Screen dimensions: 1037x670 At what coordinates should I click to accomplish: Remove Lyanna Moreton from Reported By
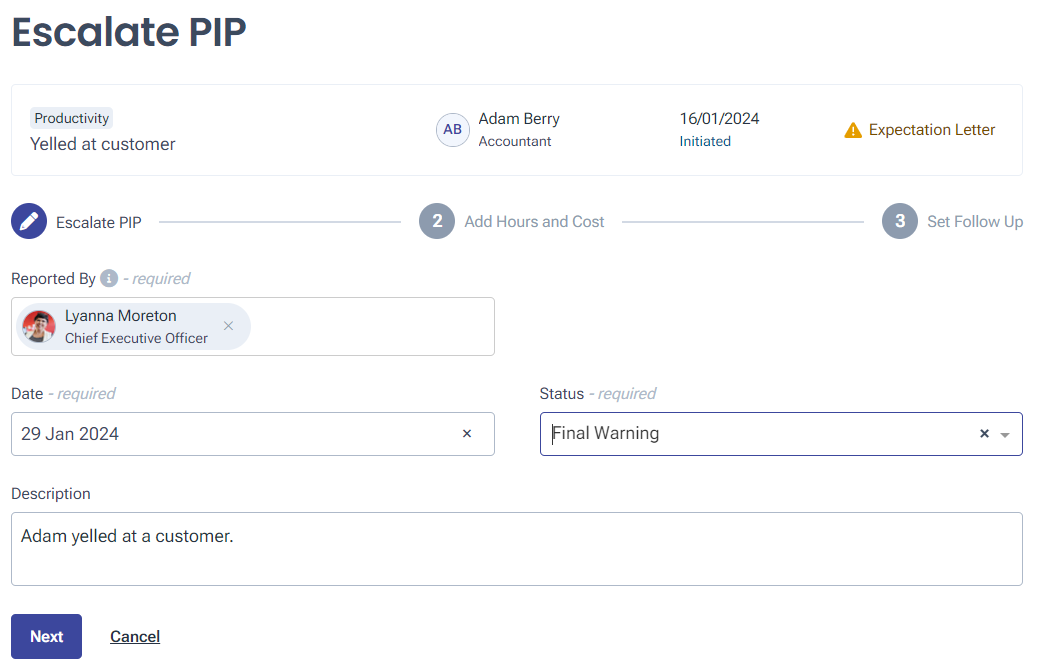(228, 326)
